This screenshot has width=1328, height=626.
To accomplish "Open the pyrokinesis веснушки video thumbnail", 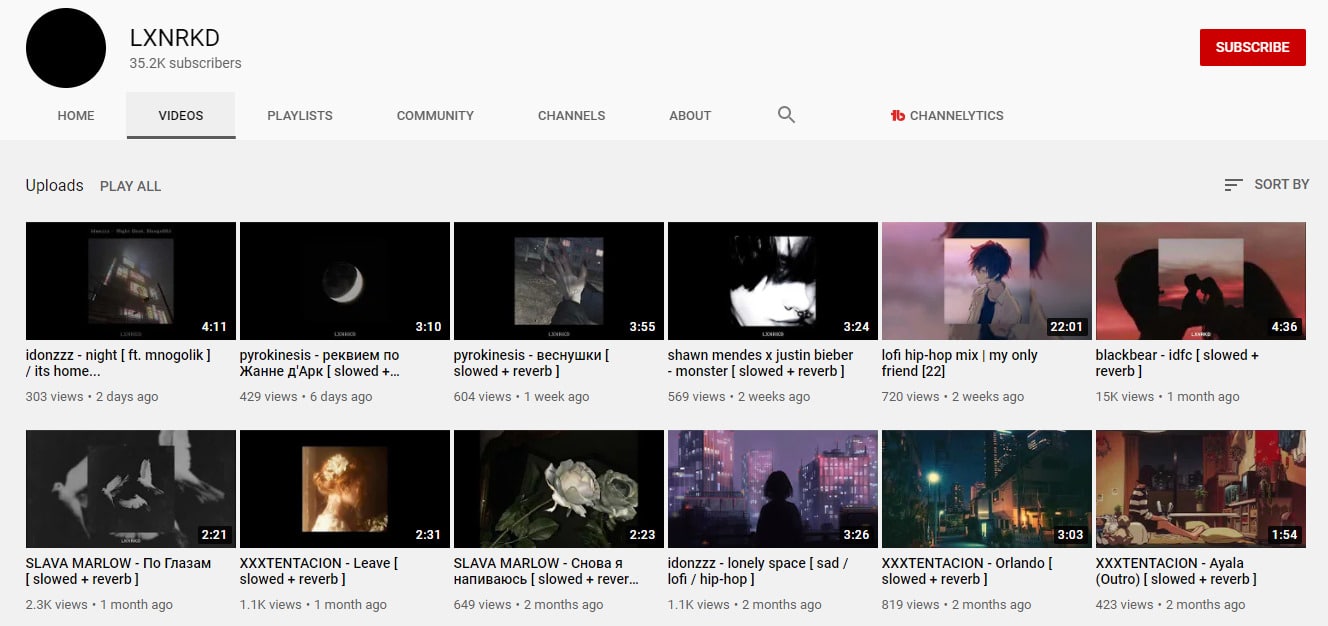I will 559,281.
